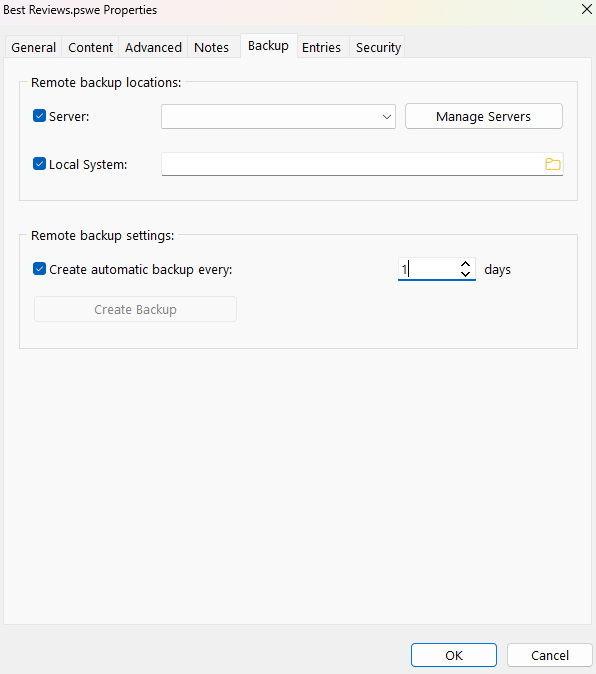
Task: Uncheck the Server backup location checkbox
Action: 40,116
